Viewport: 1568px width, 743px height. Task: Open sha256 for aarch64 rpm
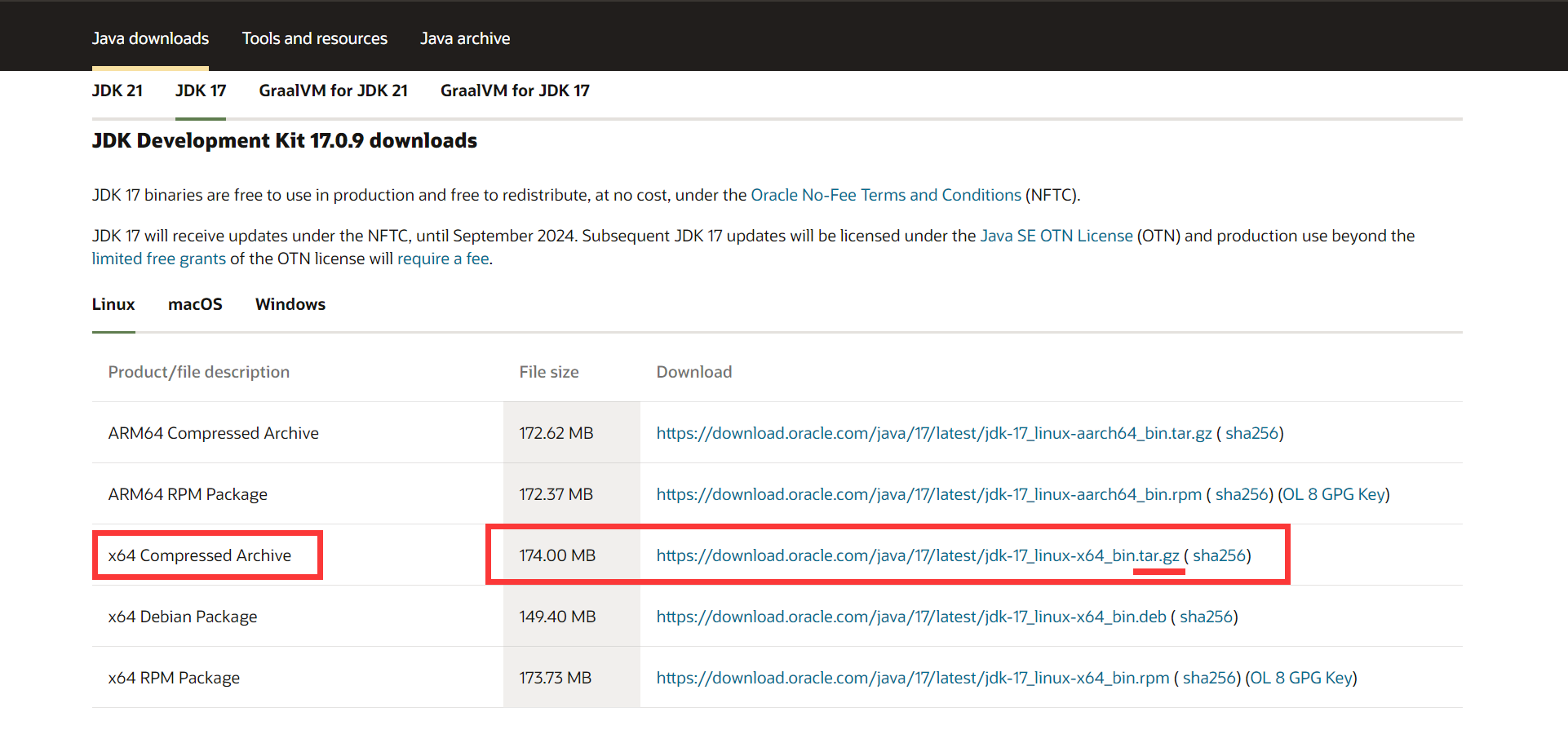tap(1242, 494)
